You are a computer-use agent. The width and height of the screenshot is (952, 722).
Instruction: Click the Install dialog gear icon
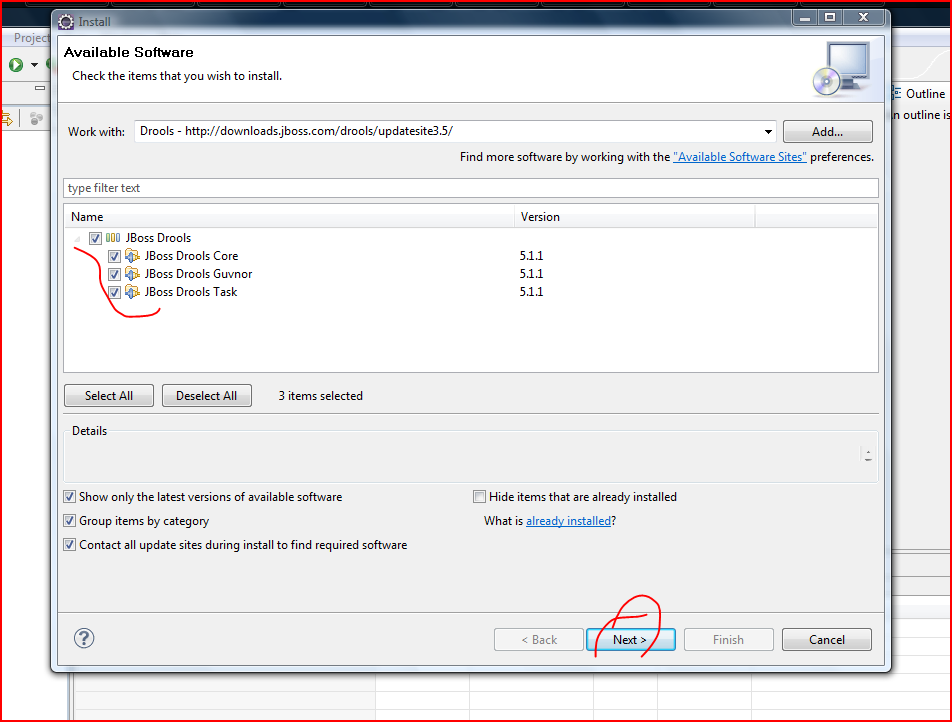66,22
